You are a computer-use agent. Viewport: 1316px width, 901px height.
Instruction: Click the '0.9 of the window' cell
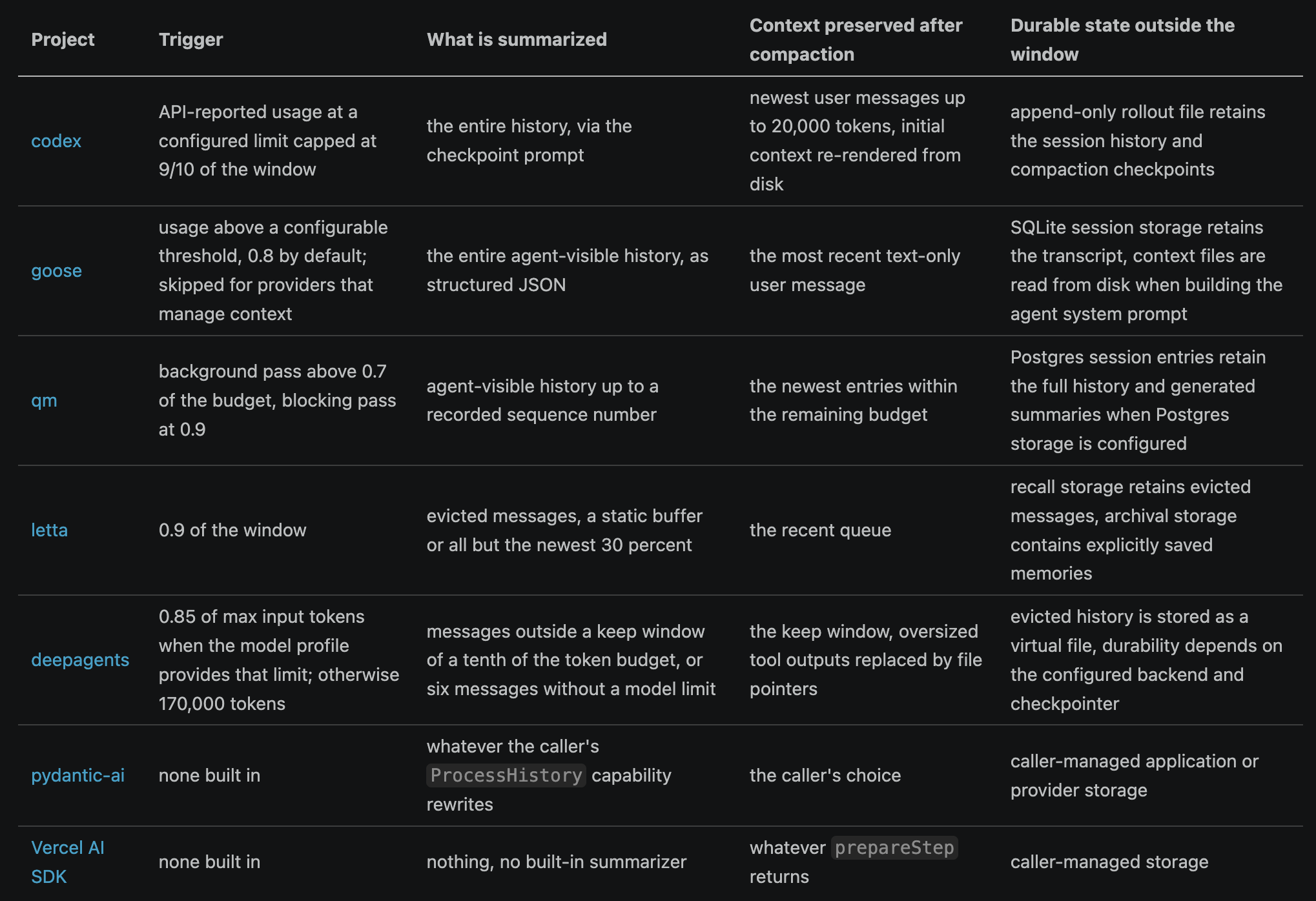[x=232, y=530]
